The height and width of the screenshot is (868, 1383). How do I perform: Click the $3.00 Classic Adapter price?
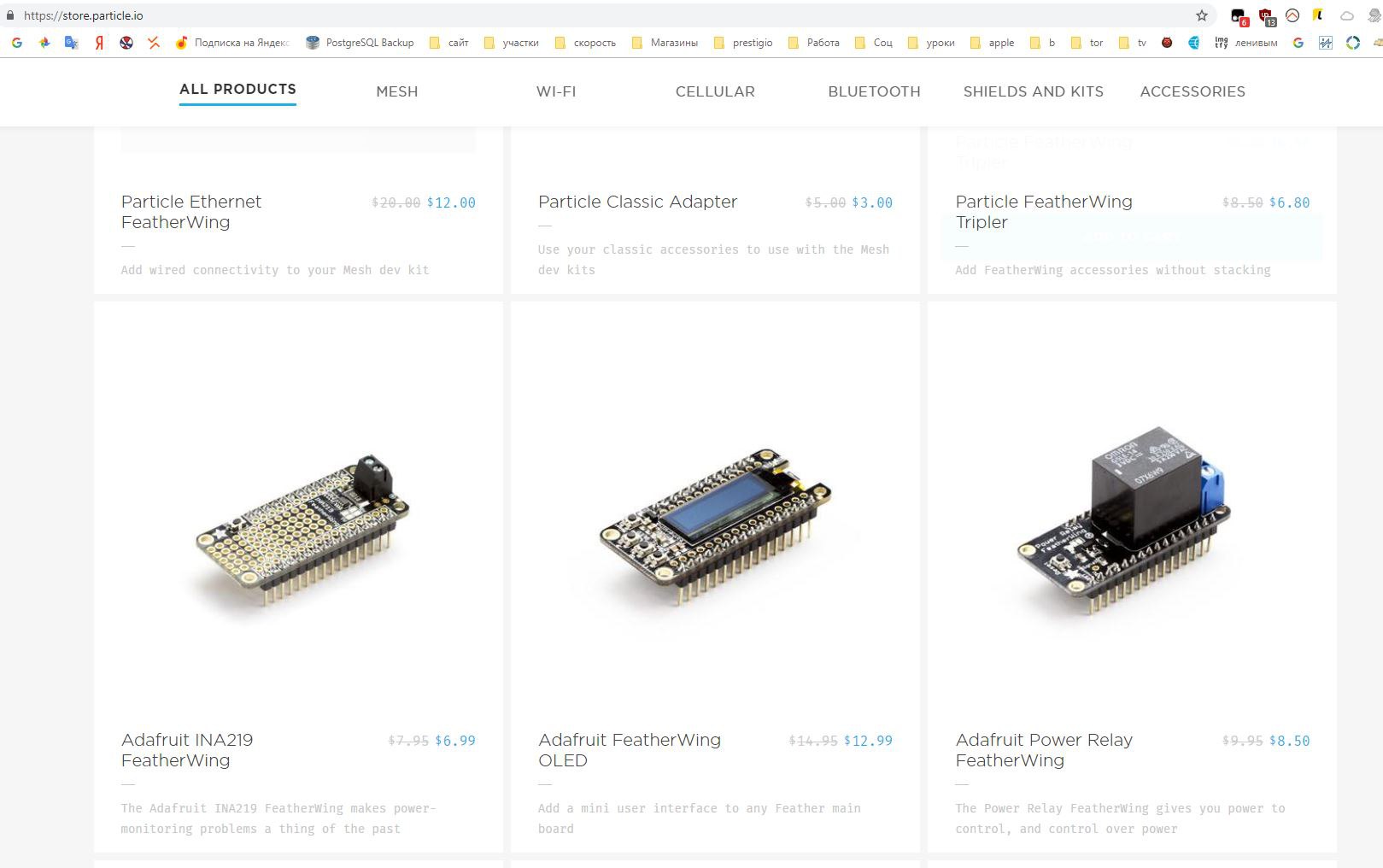click(x=872, y=202)
